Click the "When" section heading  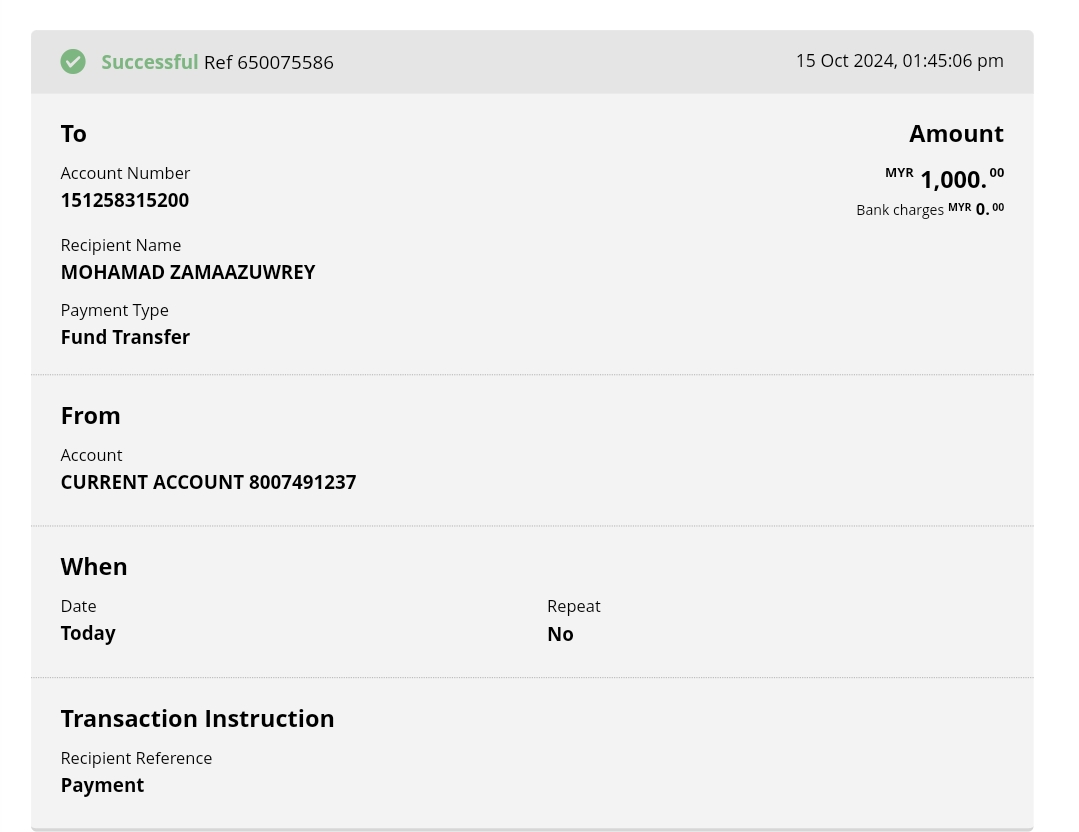click(94, 566)
